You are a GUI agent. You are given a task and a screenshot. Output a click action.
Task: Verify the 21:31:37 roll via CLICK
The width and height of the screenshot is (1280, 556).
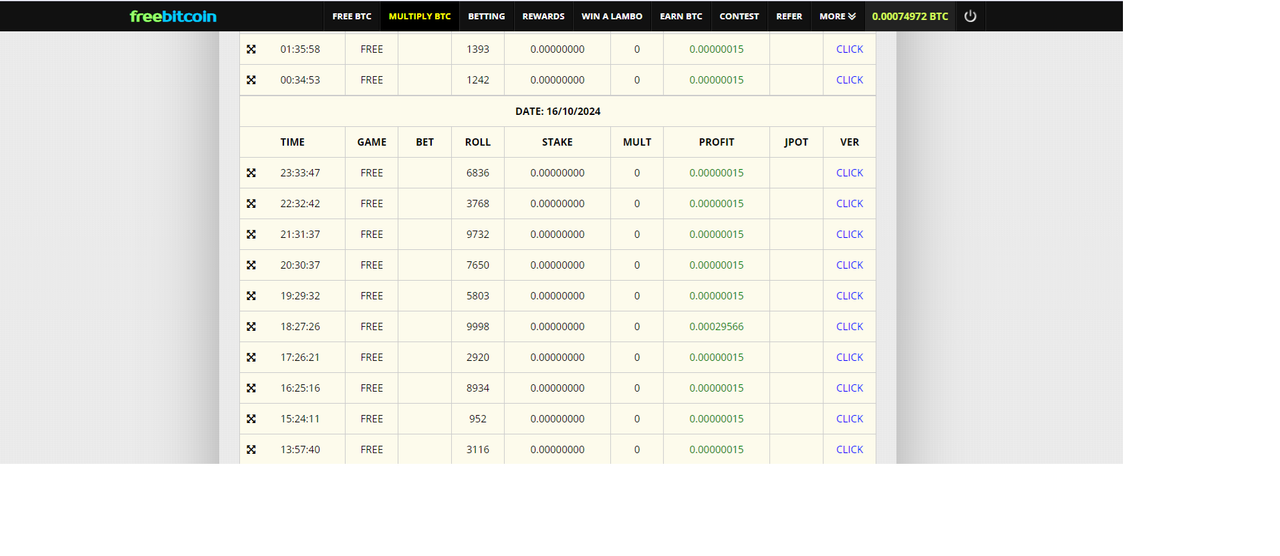pyautogui.click(x=850, y=234)
